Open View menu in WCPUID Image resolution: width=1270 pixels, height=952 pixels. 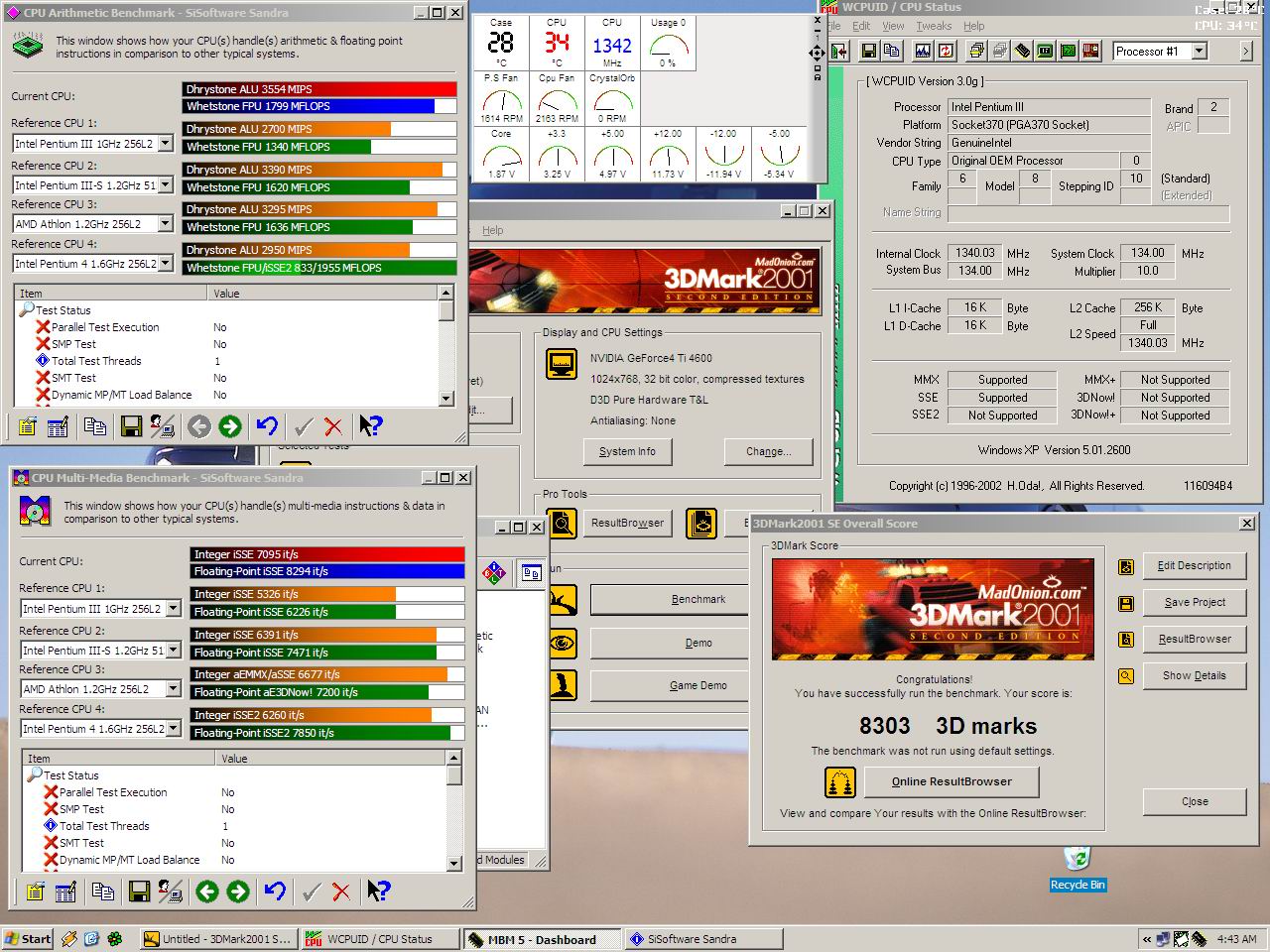click(893, 26)
